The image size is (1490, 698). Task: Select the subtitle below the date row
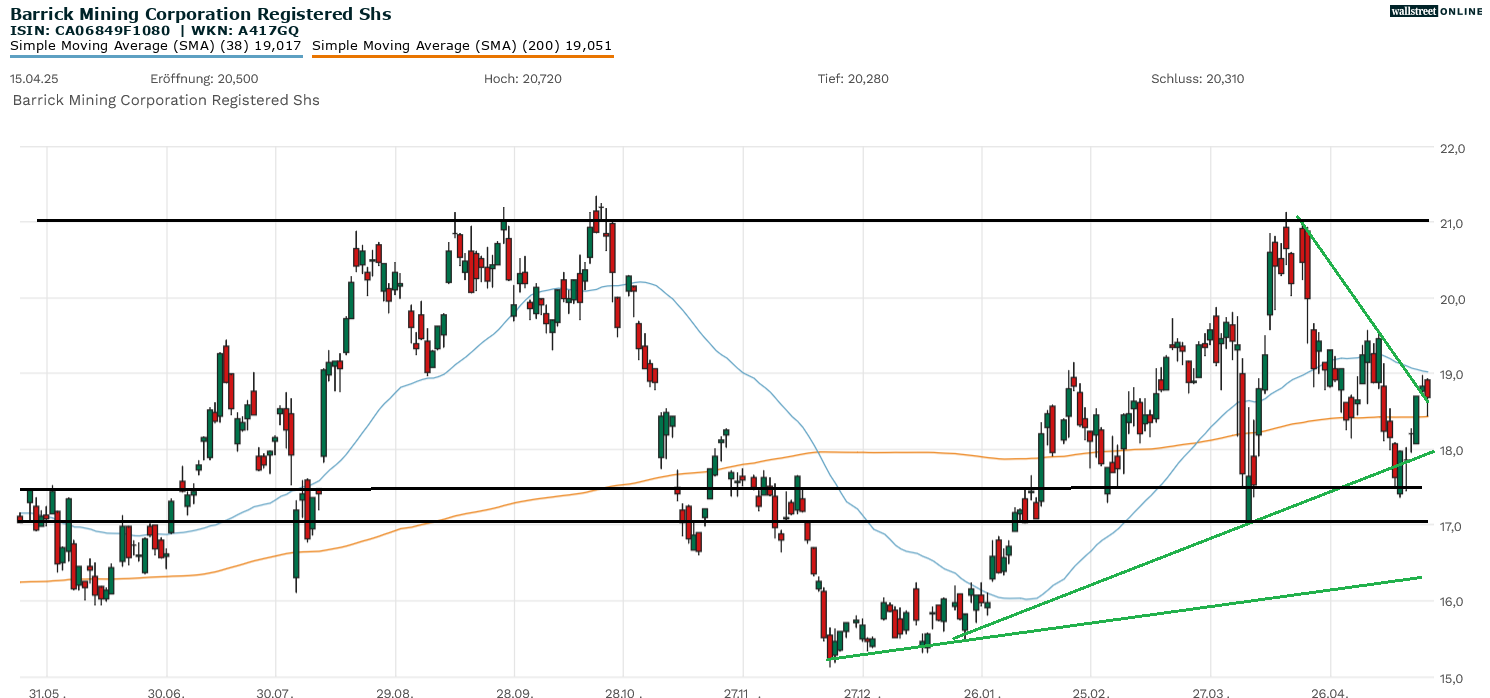point(165,100)
